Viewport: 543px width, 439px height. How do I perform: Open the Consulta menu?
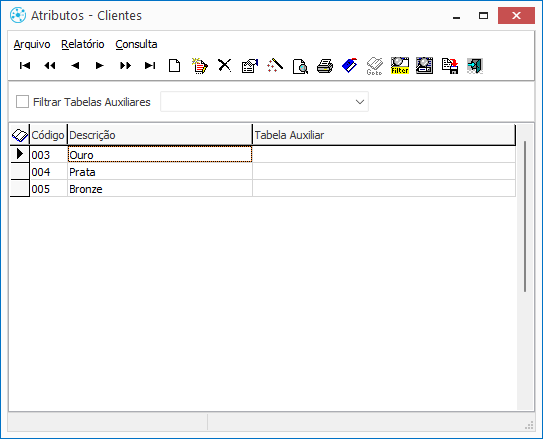click(x=136, y=44)
